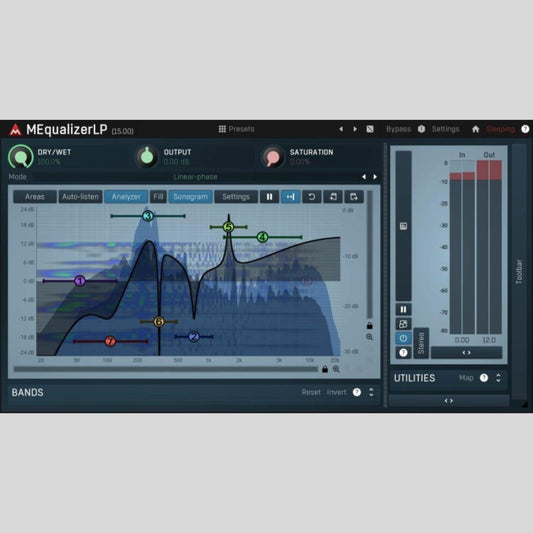Click the In meter peak value 0.00
The height and width of the screenshot is (533, 533).
coord(462,340)
